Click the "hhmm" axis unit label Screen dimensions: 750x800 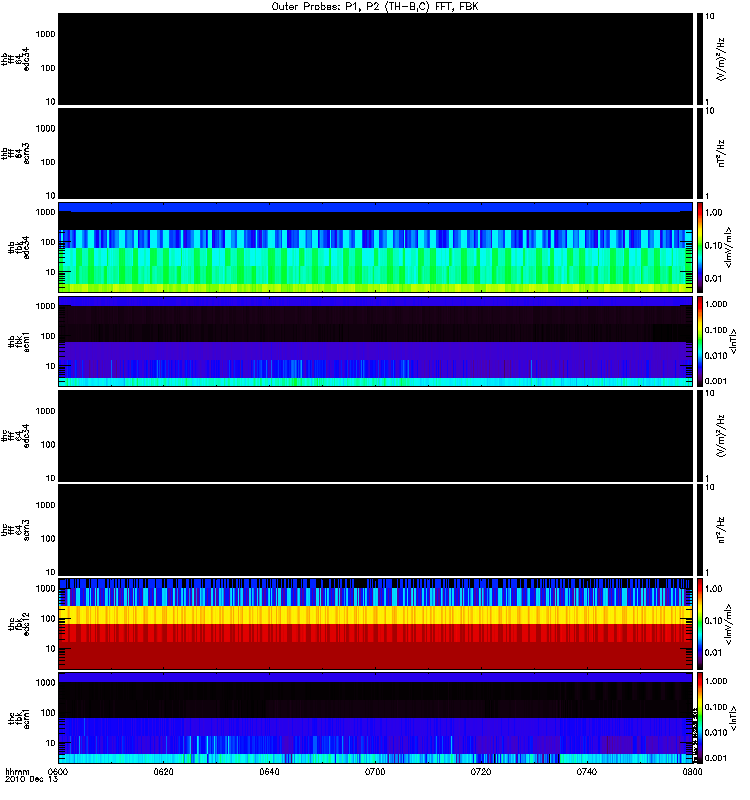17,771
